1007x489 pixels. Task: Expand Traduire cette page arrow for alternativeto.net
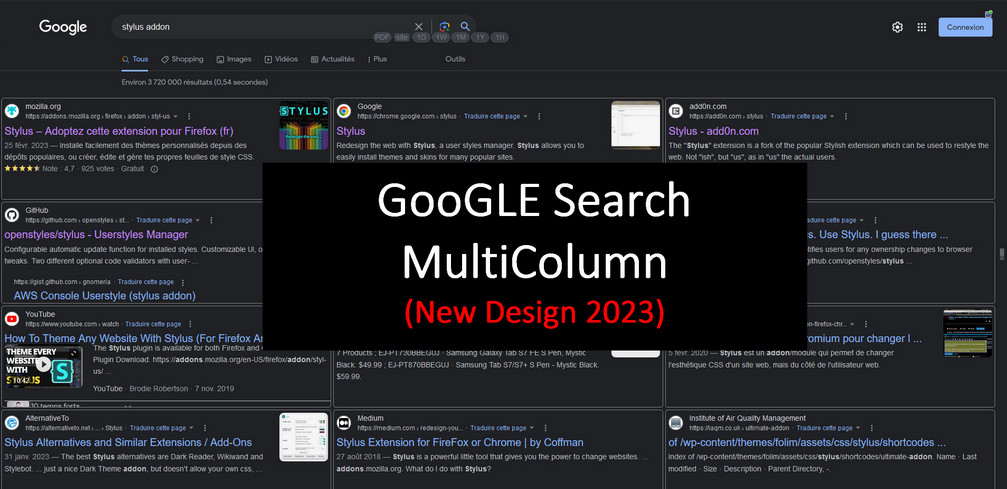[191, 428]
